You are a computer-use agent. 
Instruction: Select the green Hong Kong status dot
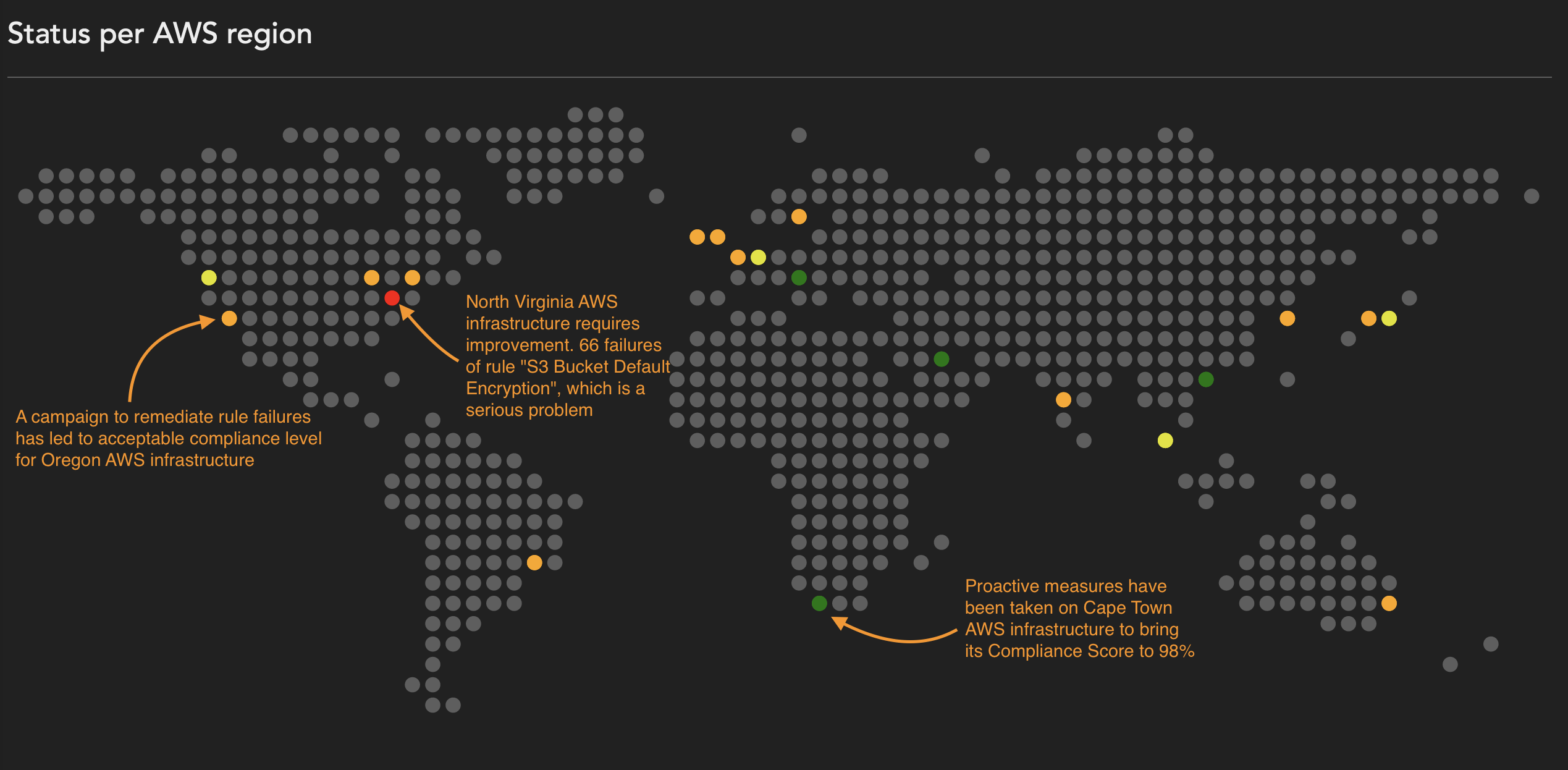point(1205,379)
